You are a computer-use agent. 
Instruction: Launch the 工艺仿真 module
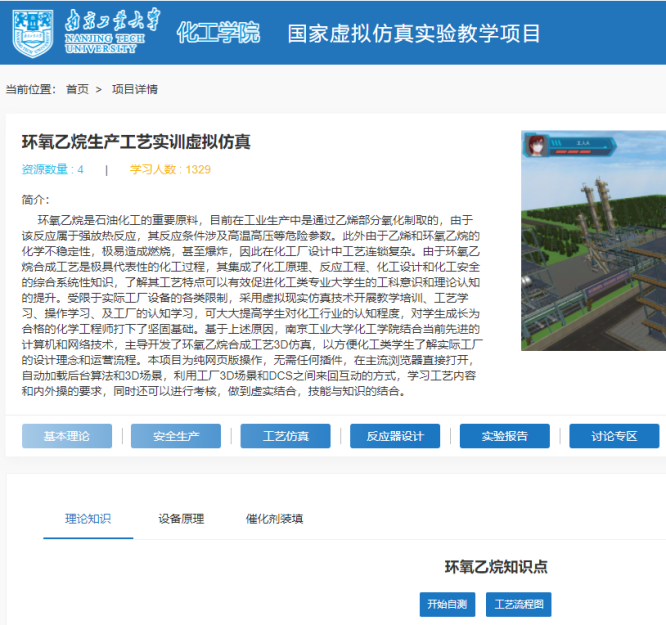pyautogui.click(x=286, y=436)
